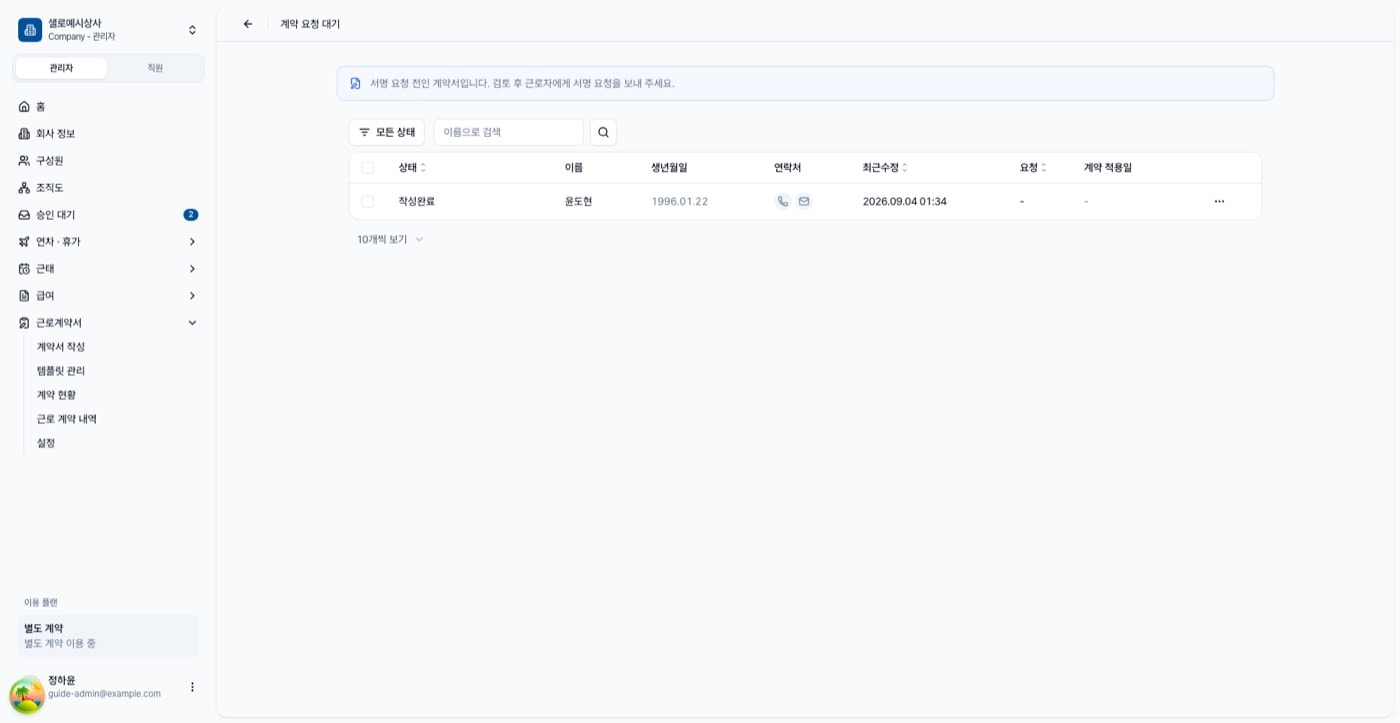Screen dimensions: 1400x723
Task: Click the name 윤도현 in the table
Action: coord(578,201)
